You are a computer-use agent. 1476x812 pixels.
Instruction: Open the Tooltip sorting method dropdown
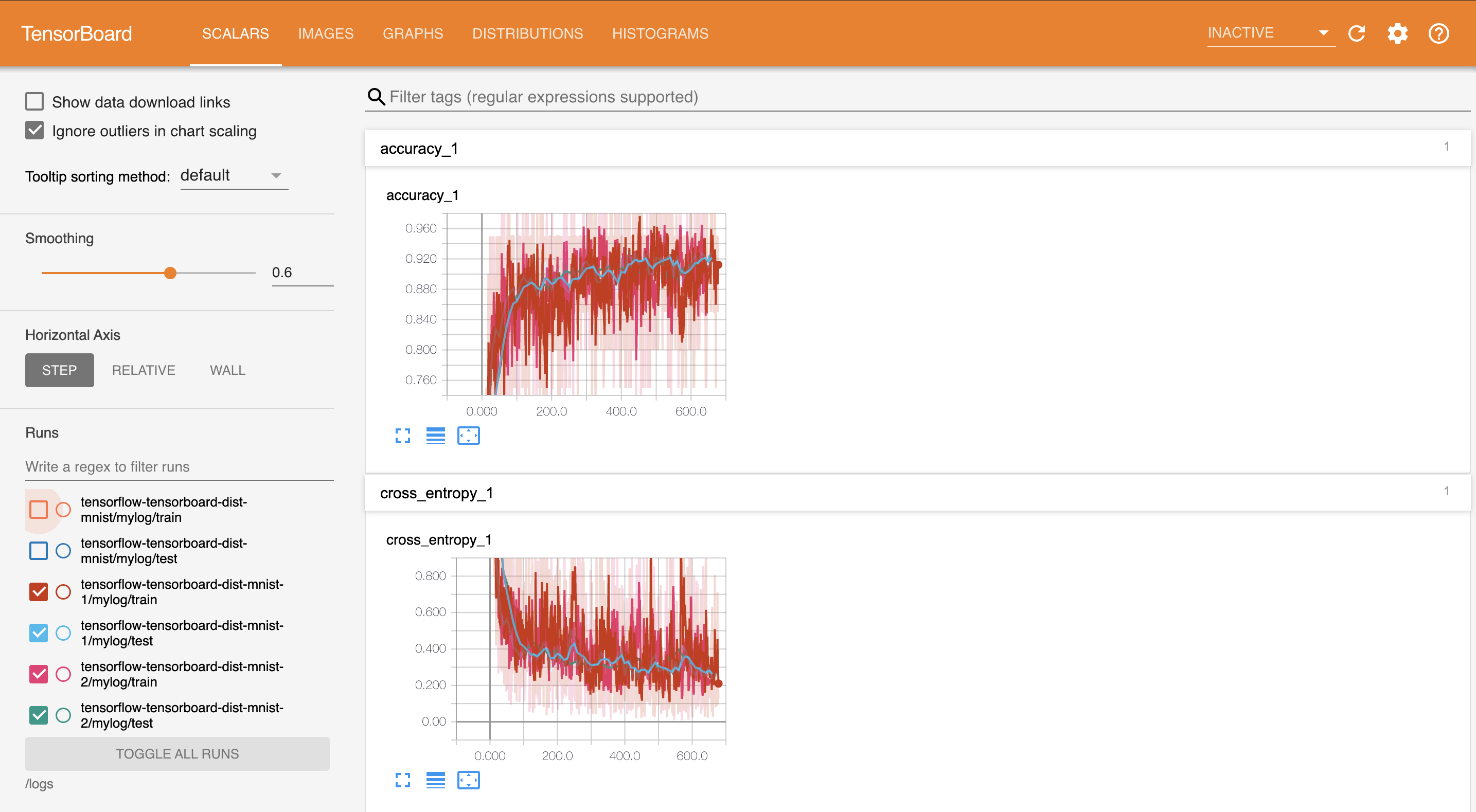click(x=234, y=176)
